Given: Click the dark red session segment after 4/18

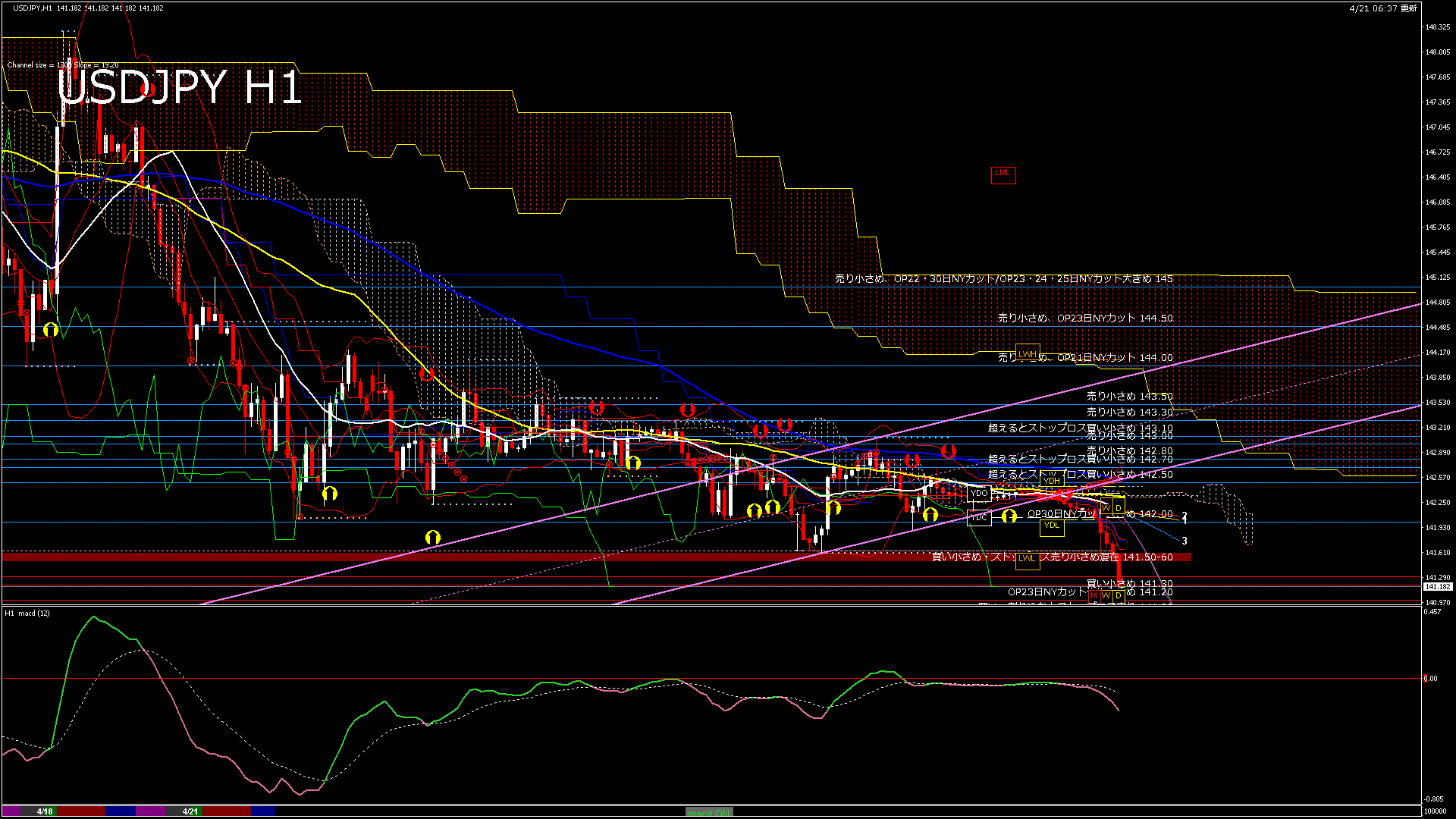Looking at the screenshot, I should pos(81,811).
